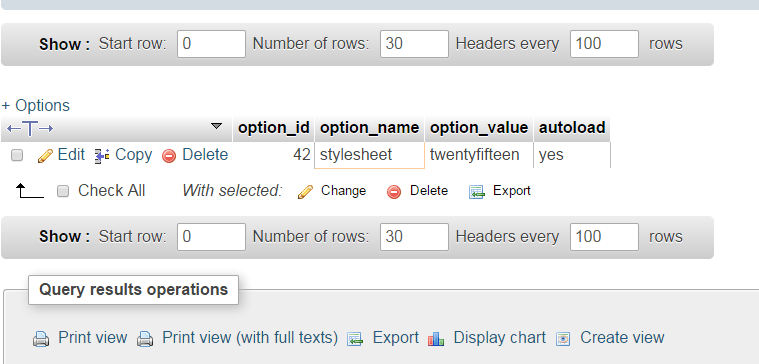Click the option_id 42 cell
Viewport: 759px width, 364px height.
pyautogui.click(x=273, y=155)
